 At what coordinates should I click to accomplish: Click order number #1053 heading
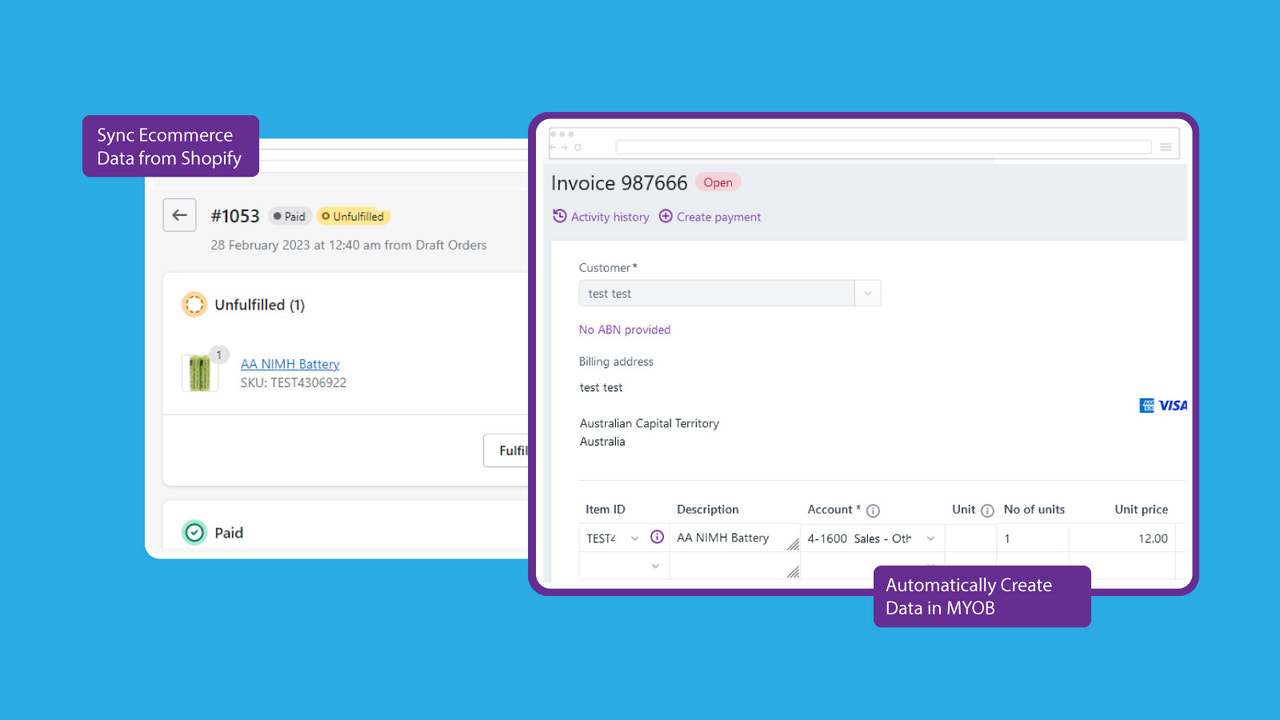pyautogui.click(x=235, y=216)
